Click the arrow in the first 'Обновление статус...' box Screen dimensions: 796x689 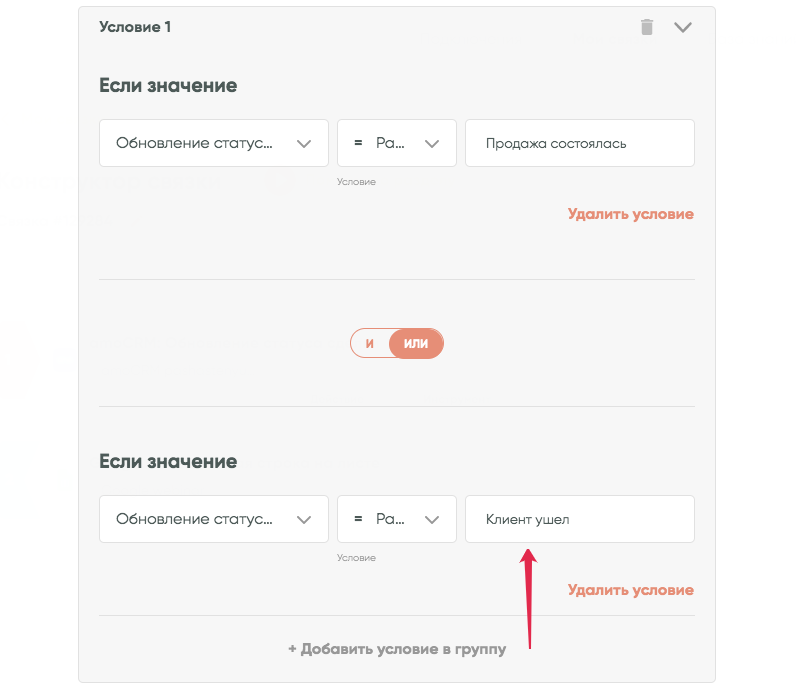(x=305, y=143)
